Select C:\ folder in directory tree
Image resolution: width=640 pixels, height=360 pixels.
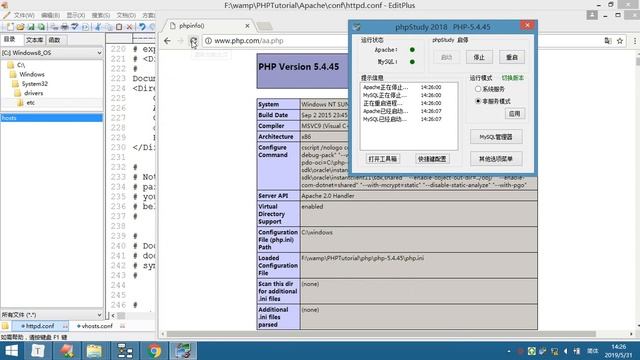[x=20, y=65]
